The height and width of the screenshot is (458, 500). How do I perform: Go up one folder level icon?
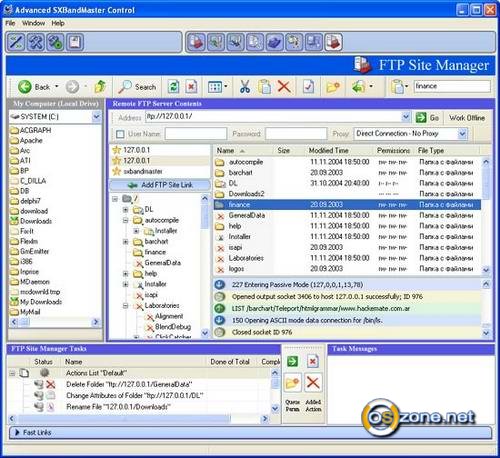click(100, 87)
